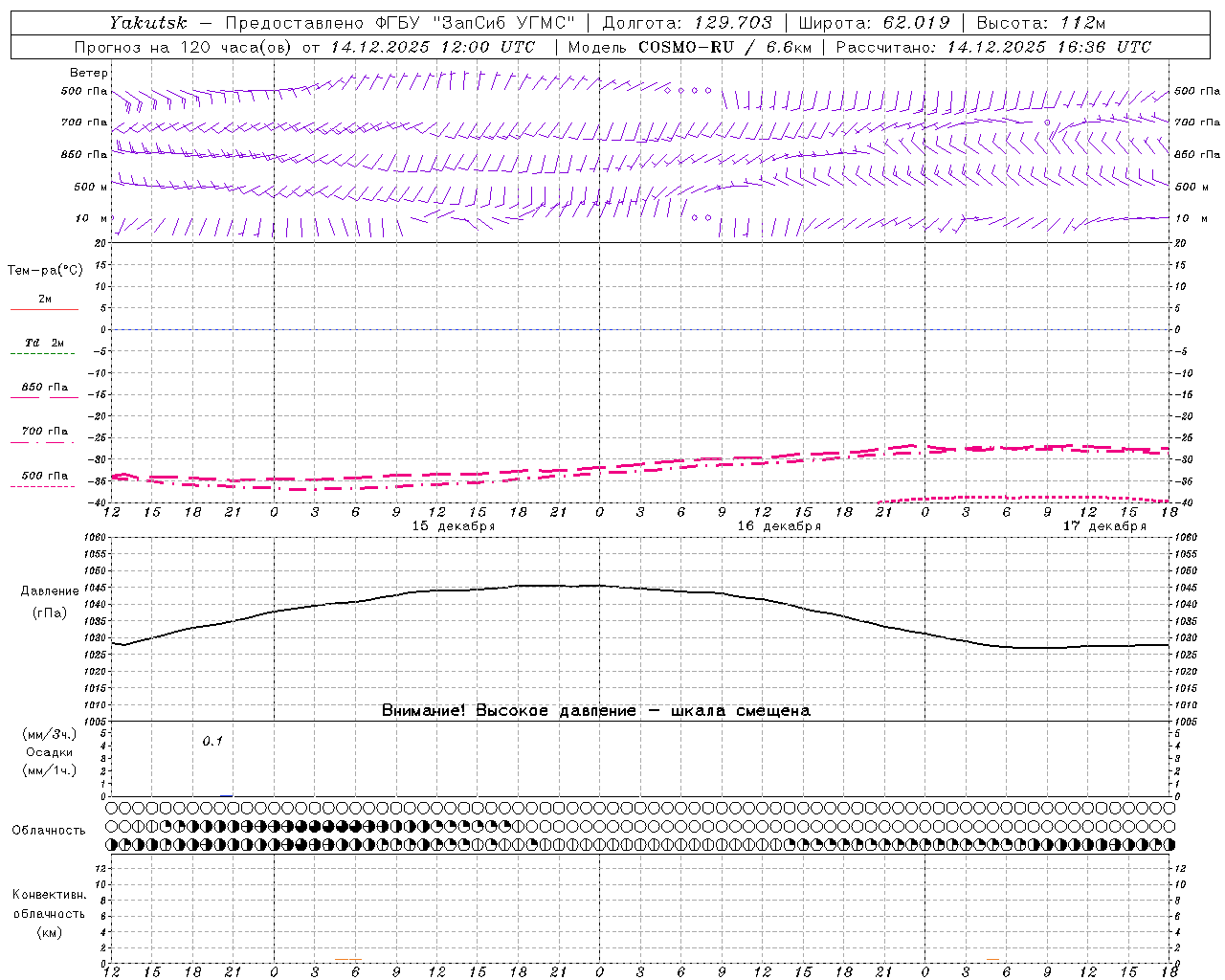
Task: Click the '17 декабря' date label
Action: 1104,526
